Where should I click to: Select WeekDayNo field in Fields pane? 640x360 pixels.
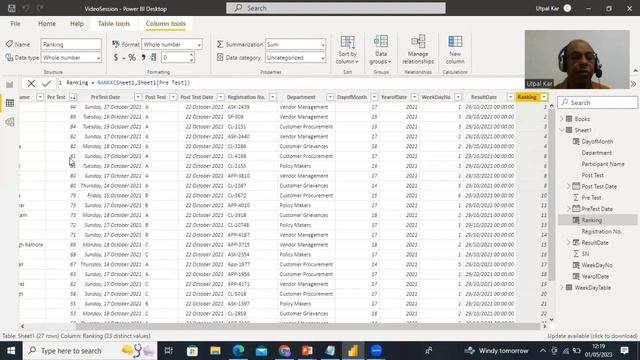coord(598,265)
